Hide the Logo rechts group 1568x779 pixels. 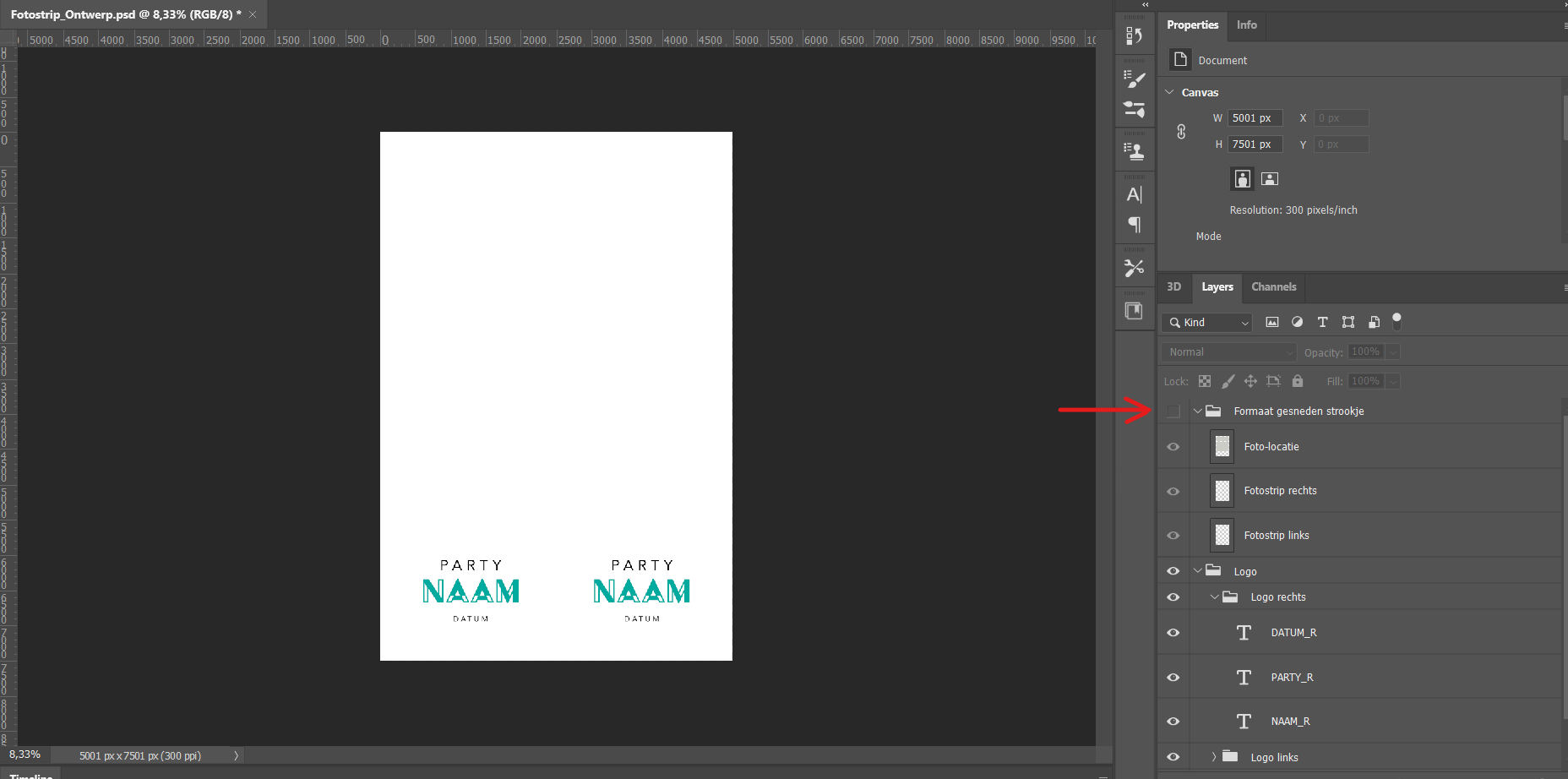[x=1173, y=597]
